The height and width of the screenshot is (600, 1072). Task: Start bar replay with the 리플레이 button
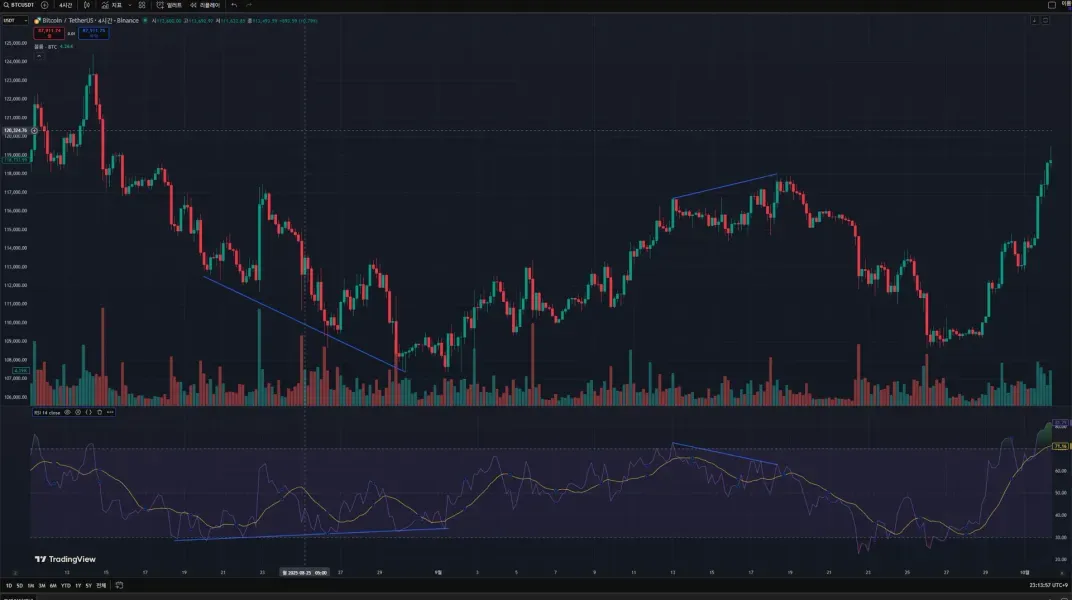point(205,5)
